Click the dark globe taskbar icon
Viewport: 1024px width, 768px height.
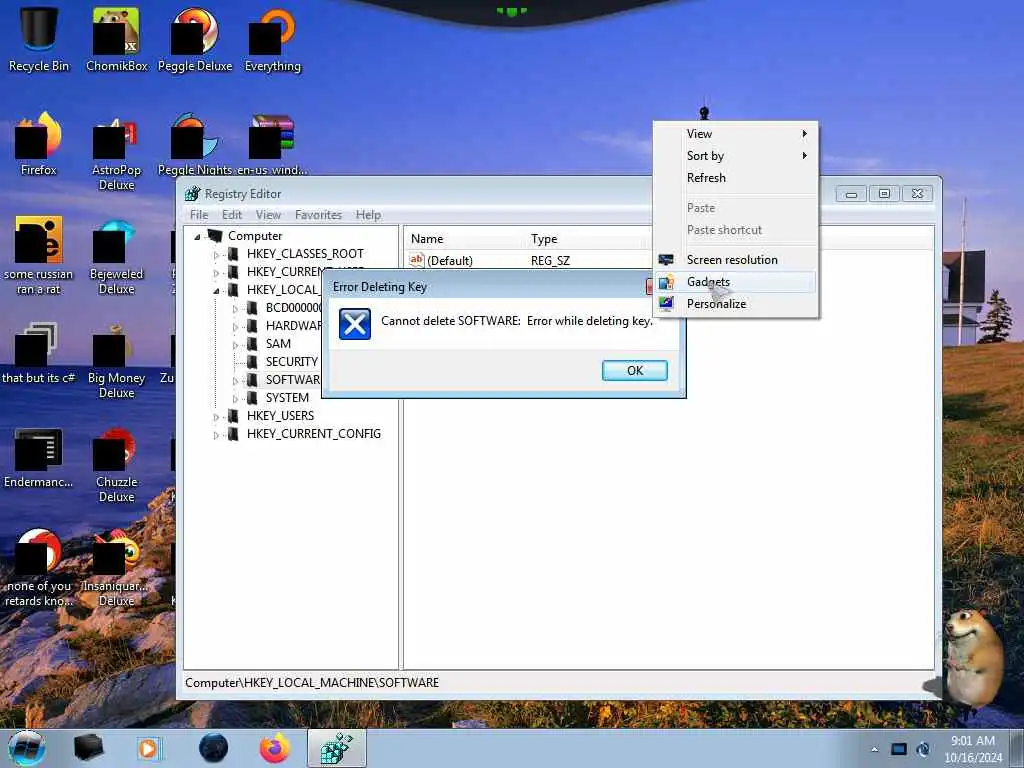[x=213, y=748]
